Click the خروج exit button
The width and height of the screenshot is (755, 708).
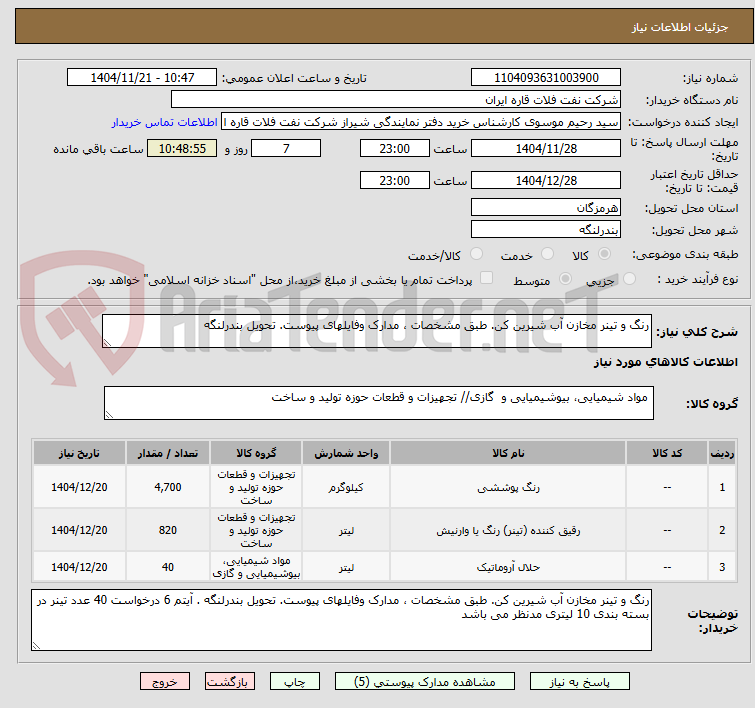tap(165, 682)
